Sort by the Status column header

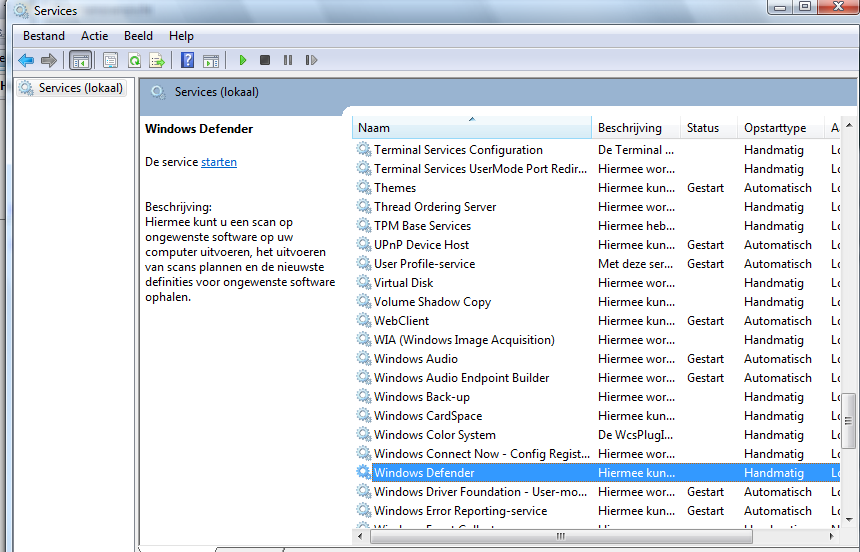click(709, 128)
